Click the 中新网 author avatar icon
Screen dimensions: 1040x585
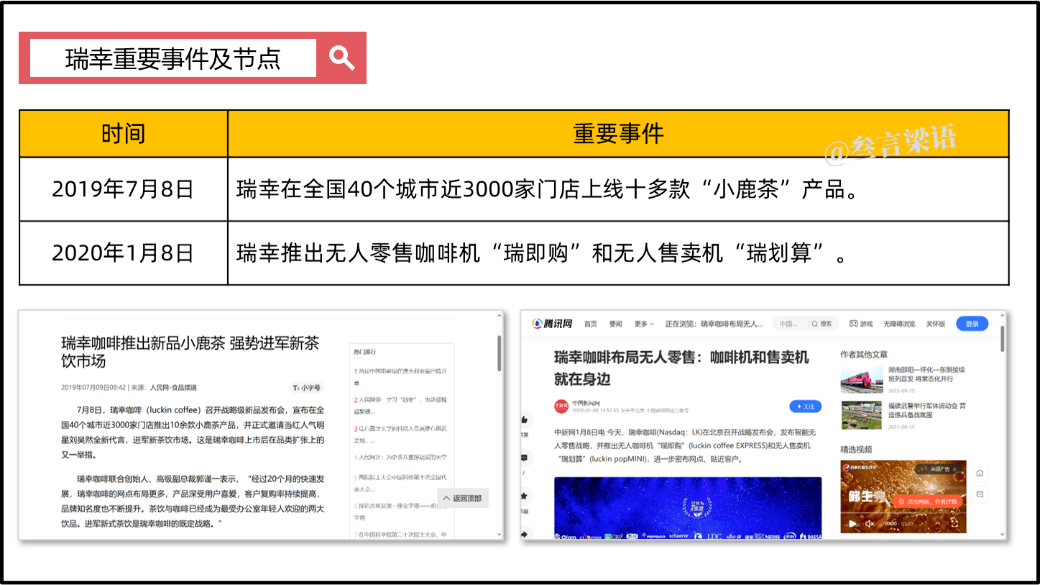561,406
